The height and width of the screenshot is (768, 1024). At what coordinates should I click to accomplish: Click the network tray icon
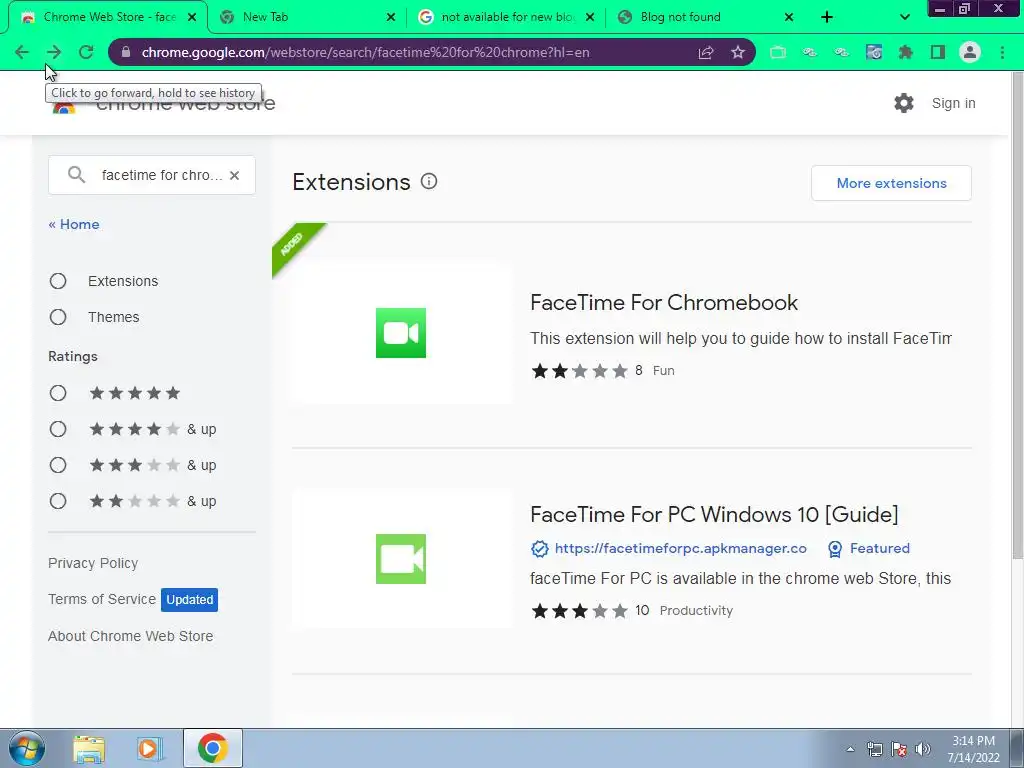(x=874, y=749)
